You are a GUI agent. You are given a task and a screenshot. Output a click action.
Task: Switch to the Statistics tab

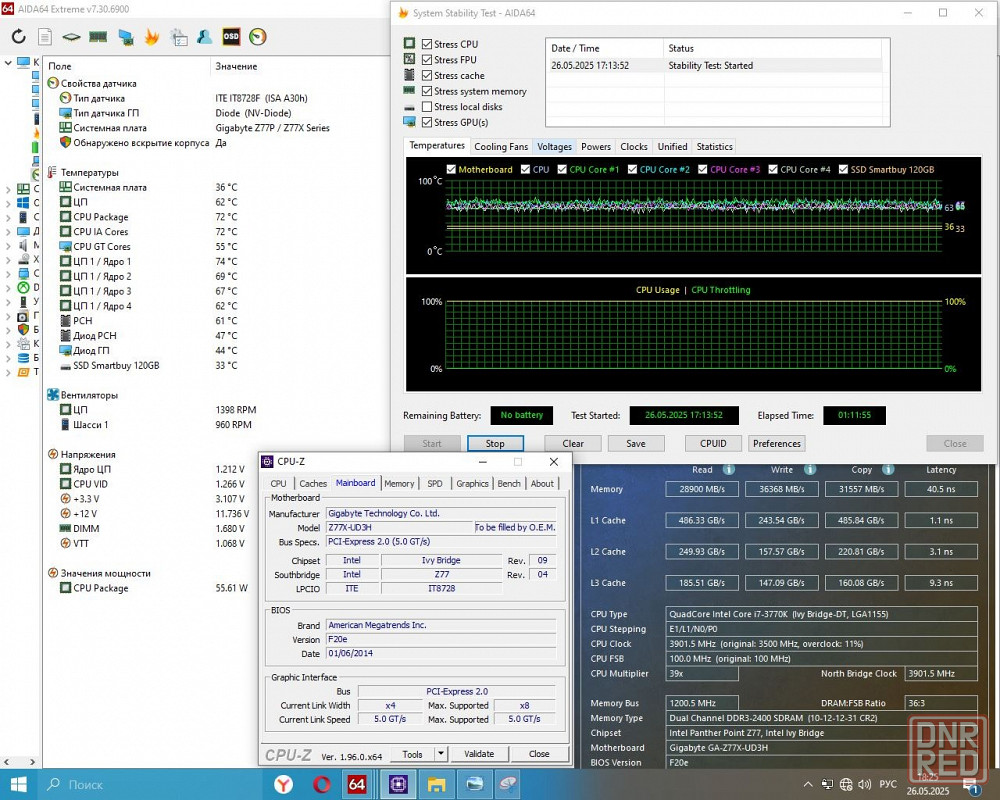(x=714, y=147)
